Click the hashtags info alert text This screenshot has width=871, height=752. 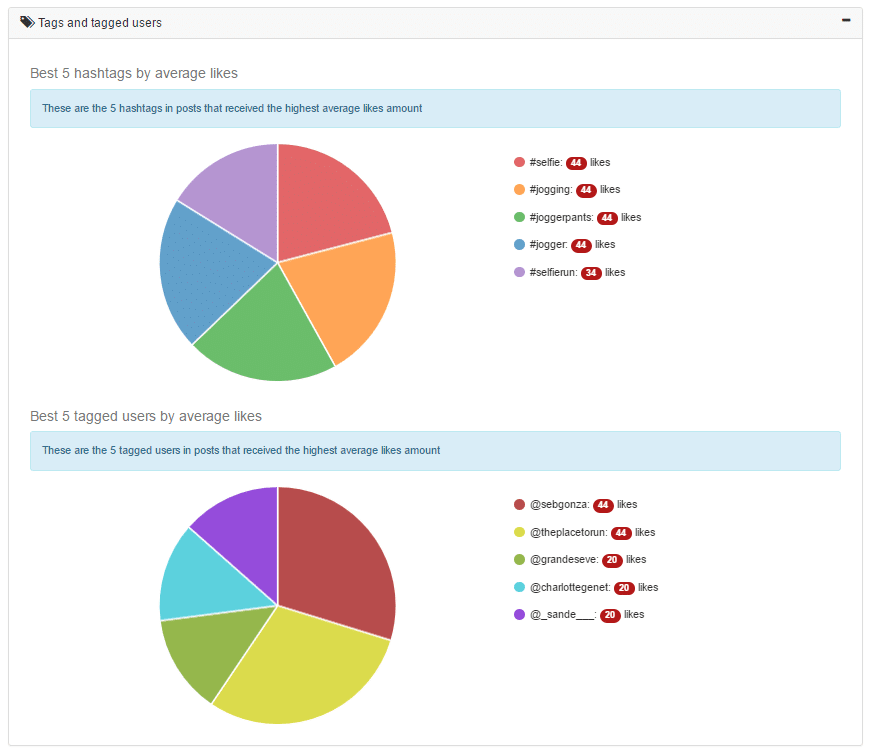[x=232, y=108]
